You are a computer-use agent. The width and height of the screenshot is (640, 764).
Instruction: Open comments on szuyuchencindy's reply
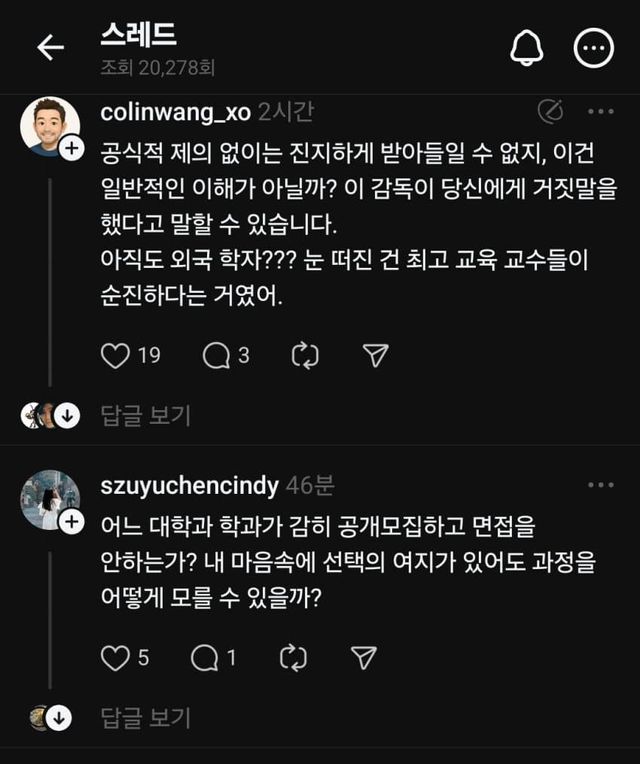[204, 657]
